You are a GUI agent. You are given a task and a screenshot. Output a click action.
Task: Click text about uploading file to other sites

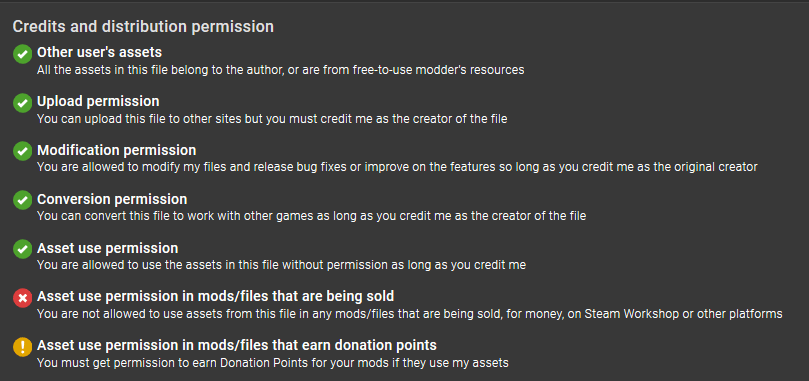click(272, 119)
